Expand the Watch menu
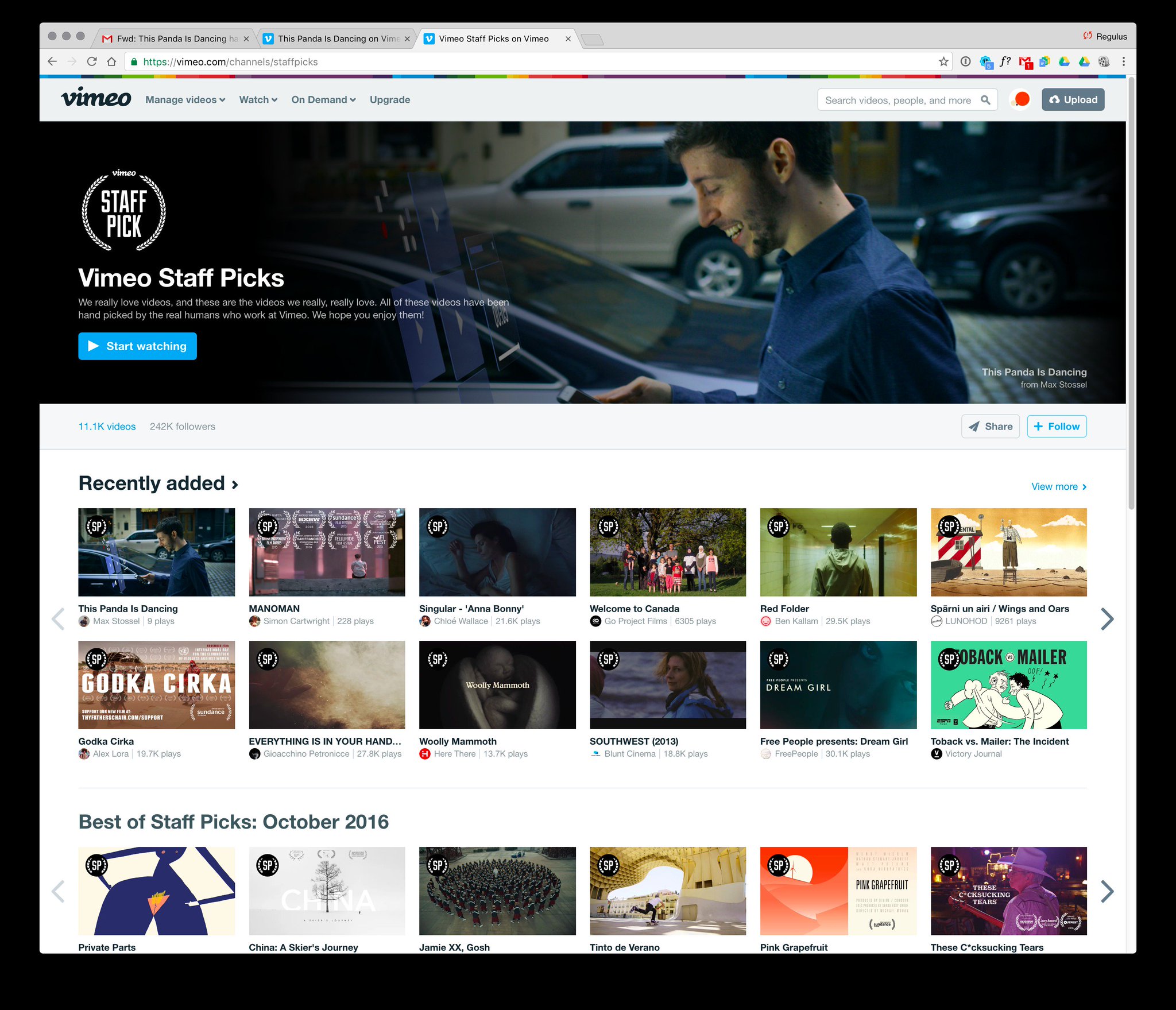 click(x=258, y=100)
